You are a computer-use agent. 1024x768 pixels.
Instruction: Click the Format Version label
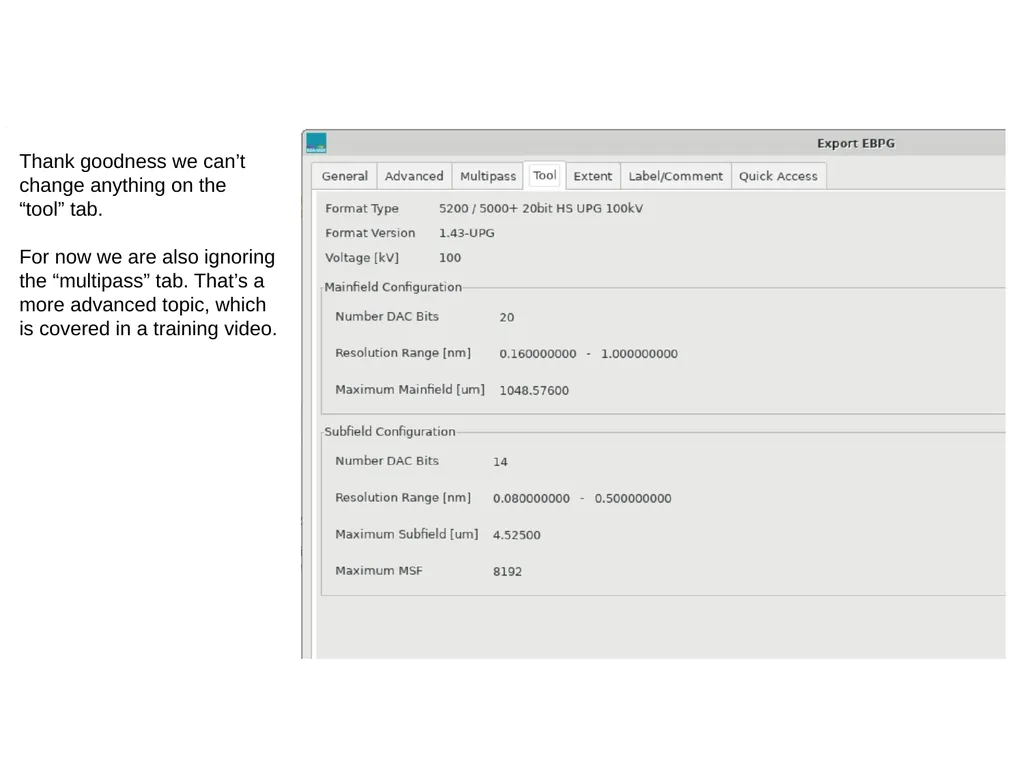coord(370,233)
